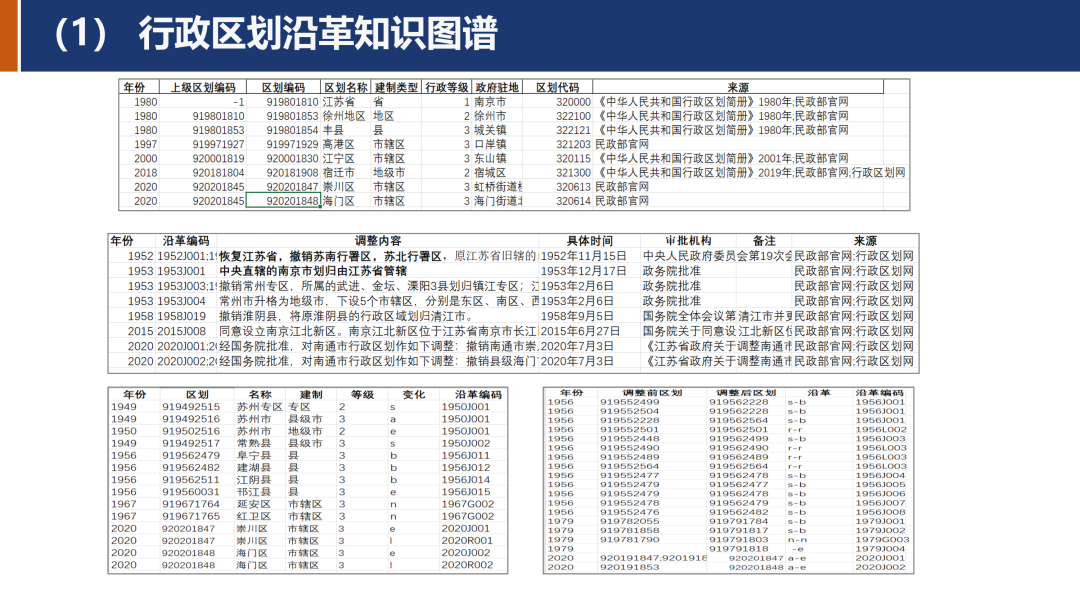This screenshot has width=1080, height=608.
Task: Click the 调整内容 column header
Action: (x=377, y=240)
